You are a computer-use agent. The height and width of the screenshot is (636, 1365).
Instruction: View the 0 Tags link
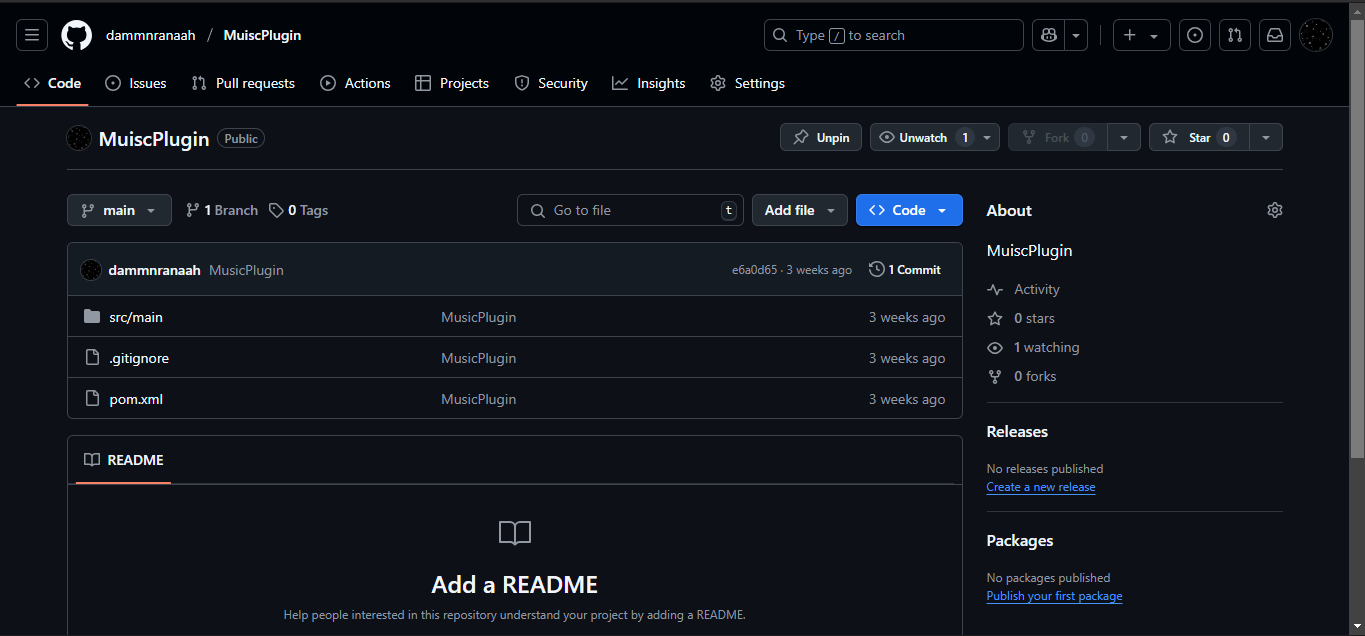tap(298, 210)
